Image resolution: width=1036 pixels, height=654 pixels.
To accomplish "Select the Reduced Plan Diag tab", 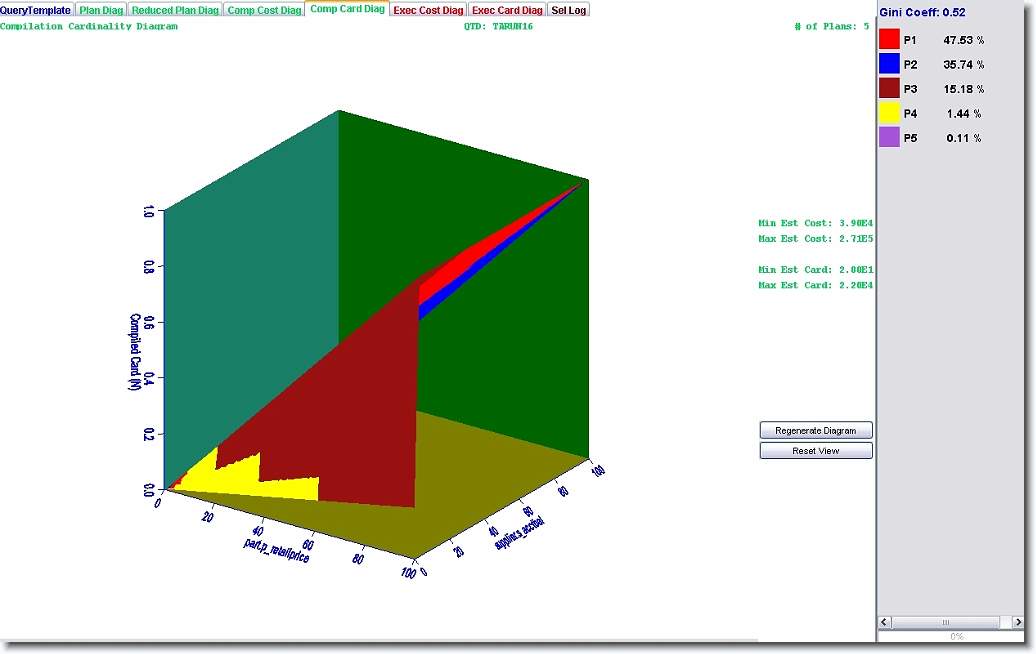I will 175,10.
